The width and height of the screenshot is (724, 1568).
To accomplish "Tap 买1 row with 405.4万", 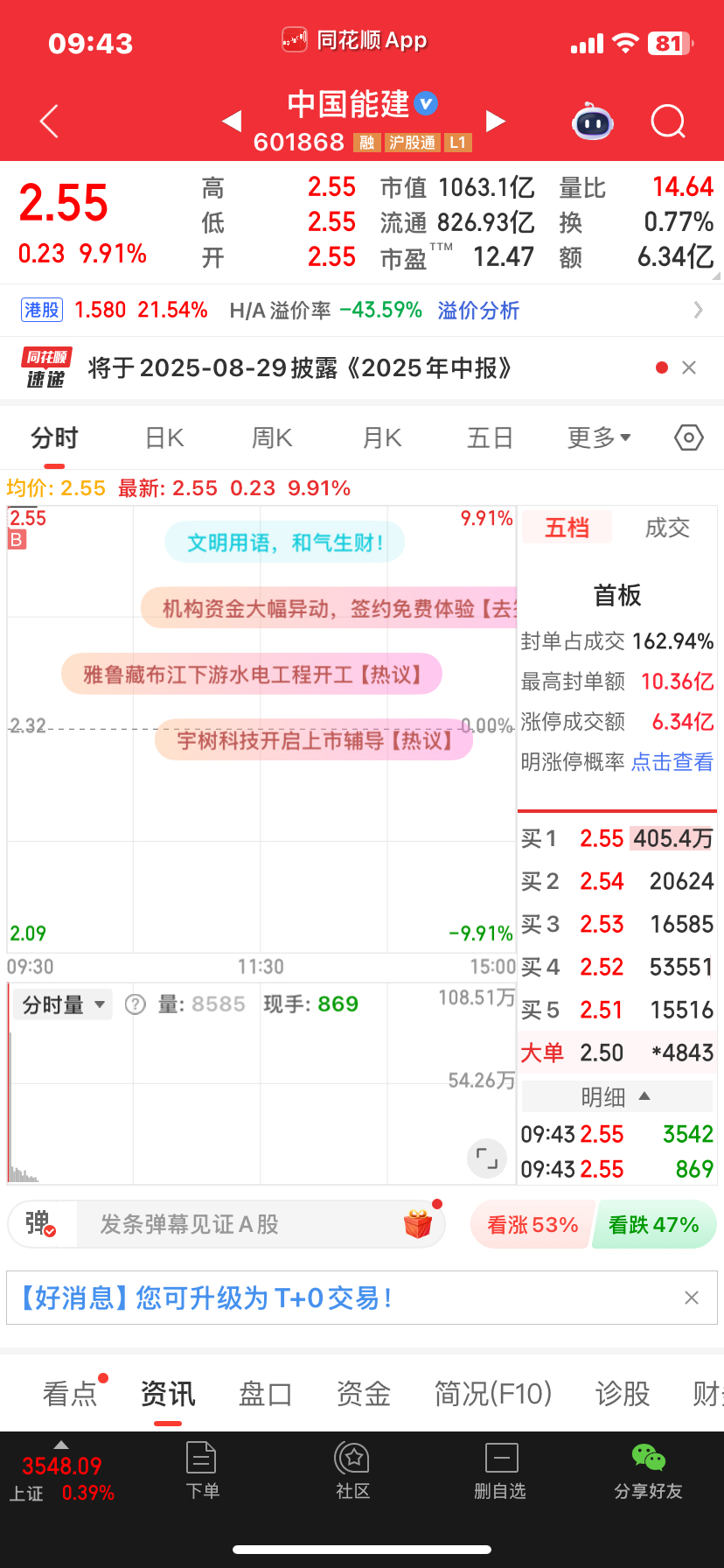I will pos(617,838).
